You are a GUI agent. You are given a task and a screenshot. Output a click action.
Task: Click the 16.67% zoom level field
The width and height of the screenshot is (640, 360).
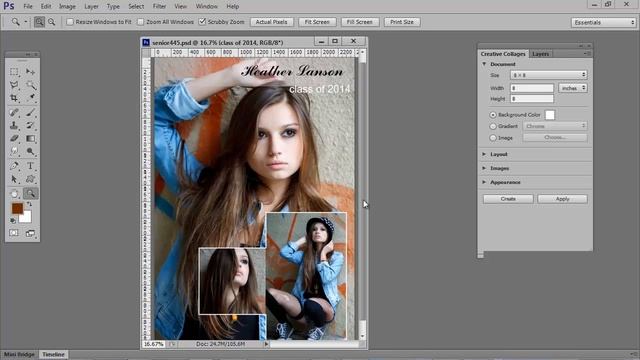click(154, 344)
